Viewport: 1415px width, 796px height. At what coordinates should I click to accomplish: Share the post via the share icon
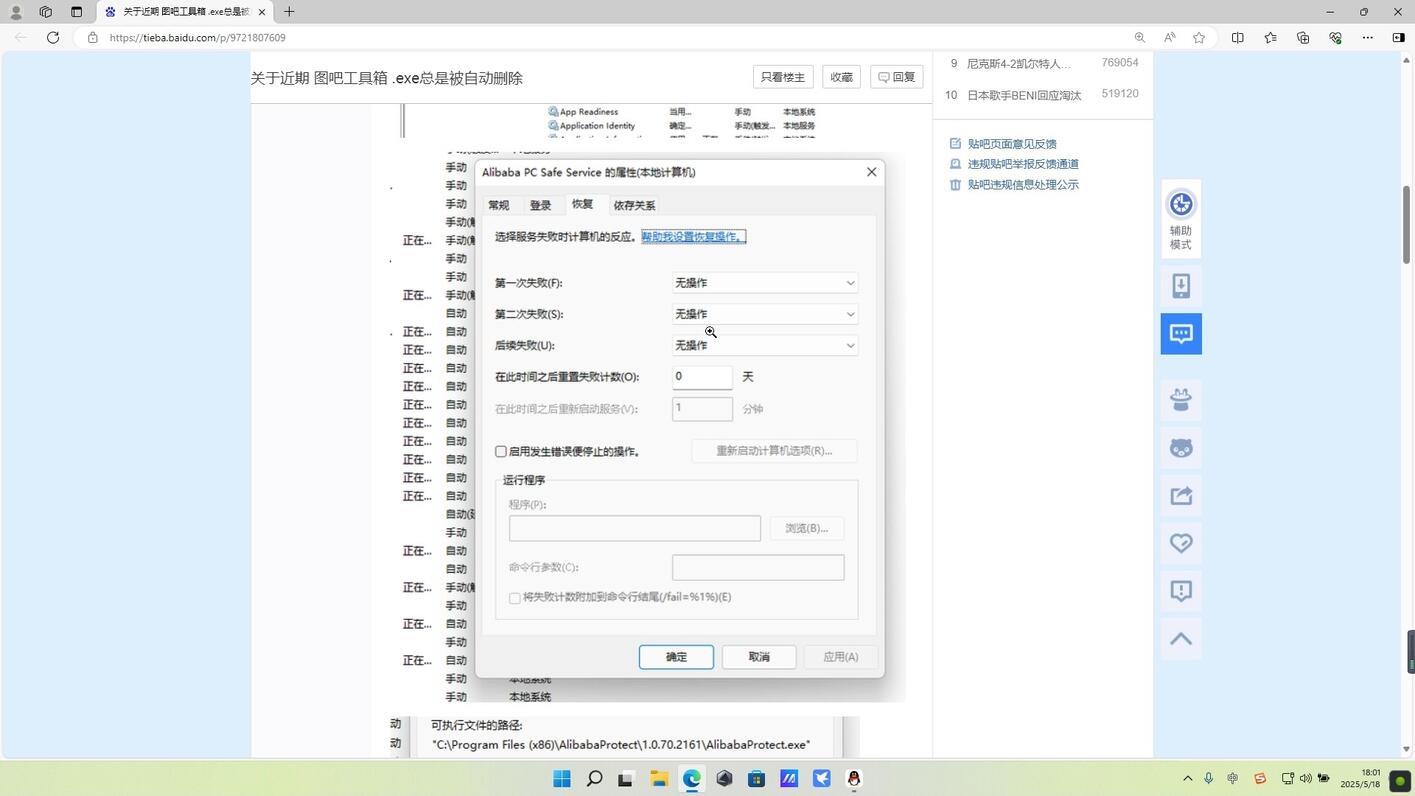pyautogui.click(x=1181, y=495)
